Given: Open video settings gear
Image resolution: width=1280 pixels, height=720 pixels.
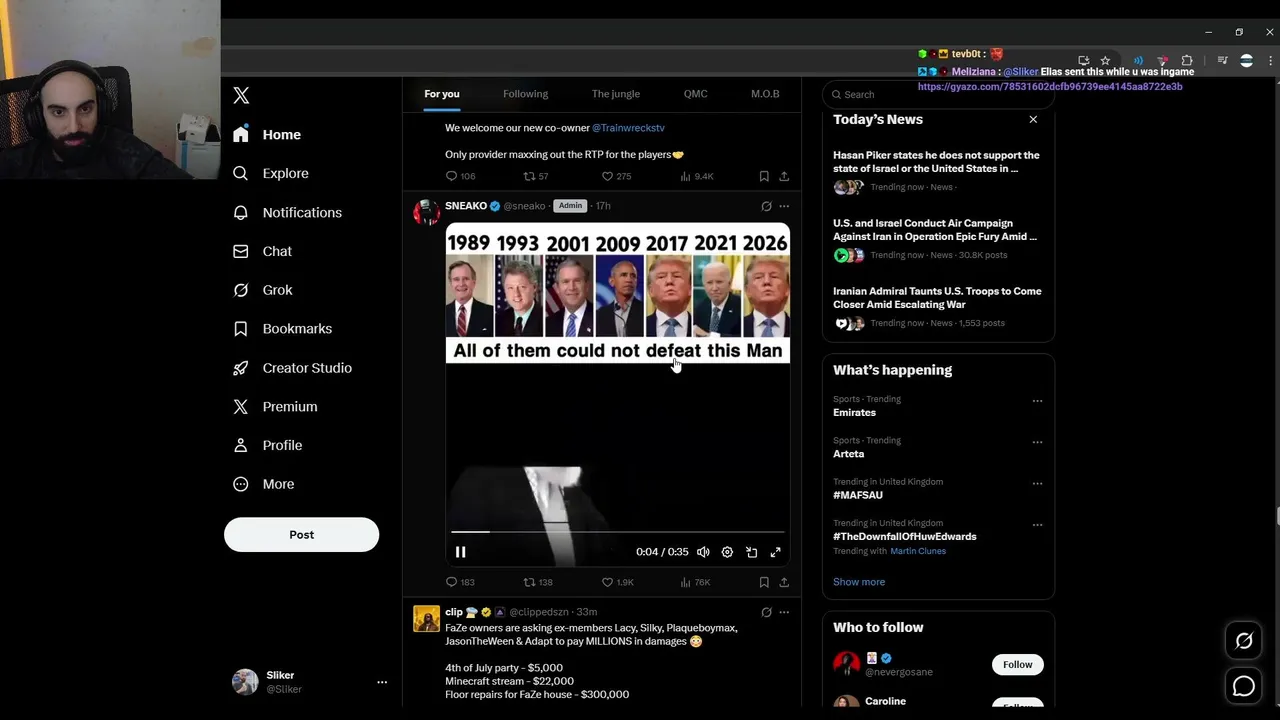Looking at the screenshot, I should (x=727, y=552).
